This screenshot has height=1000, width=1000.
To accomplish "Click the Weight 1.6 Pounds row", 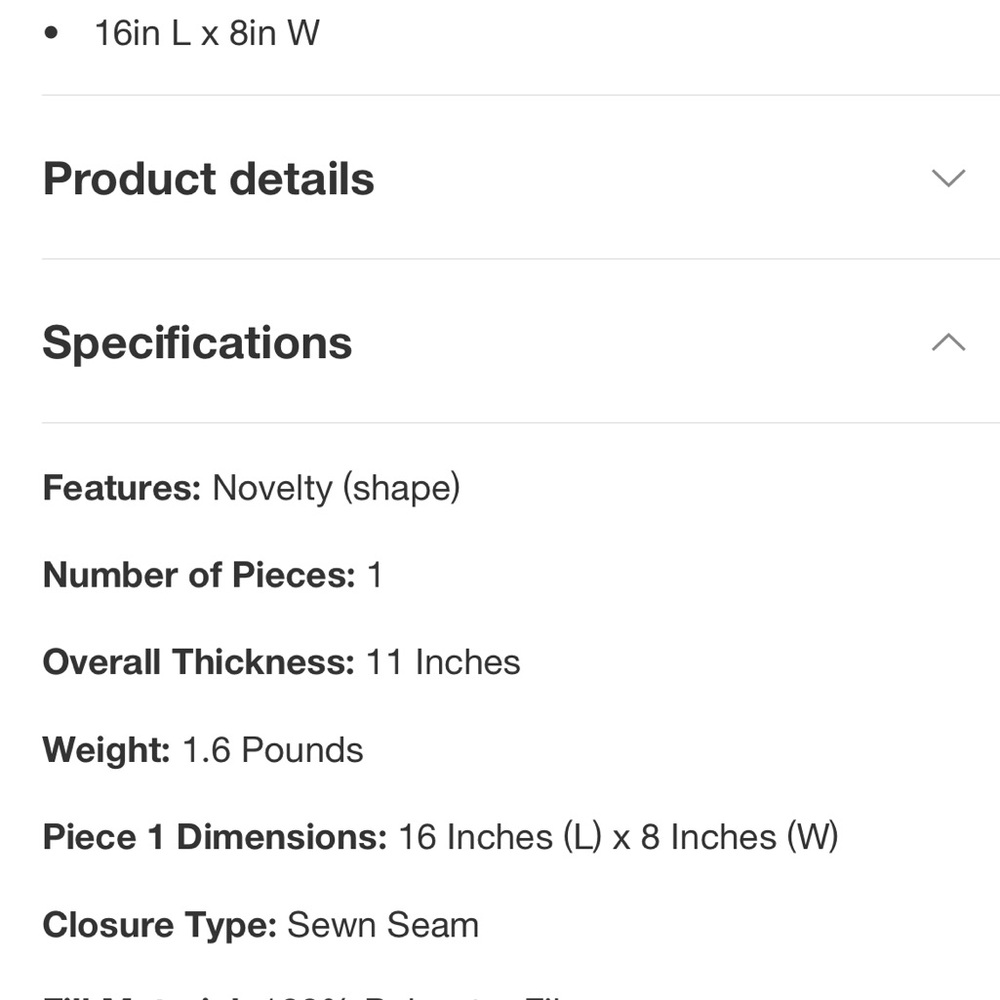I will (203, 749).
